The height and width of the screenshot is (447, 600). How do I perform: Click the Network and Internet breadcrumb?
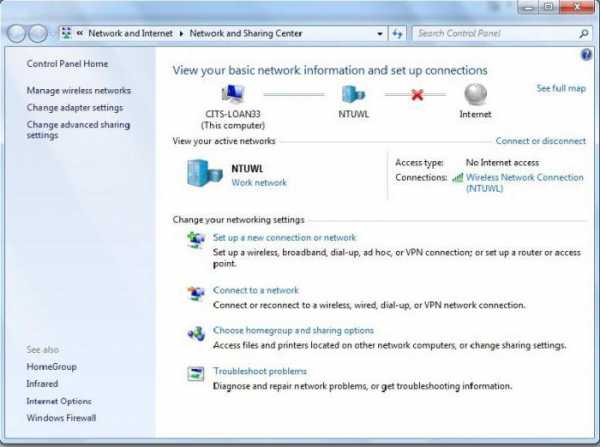(x=130, y=33)
